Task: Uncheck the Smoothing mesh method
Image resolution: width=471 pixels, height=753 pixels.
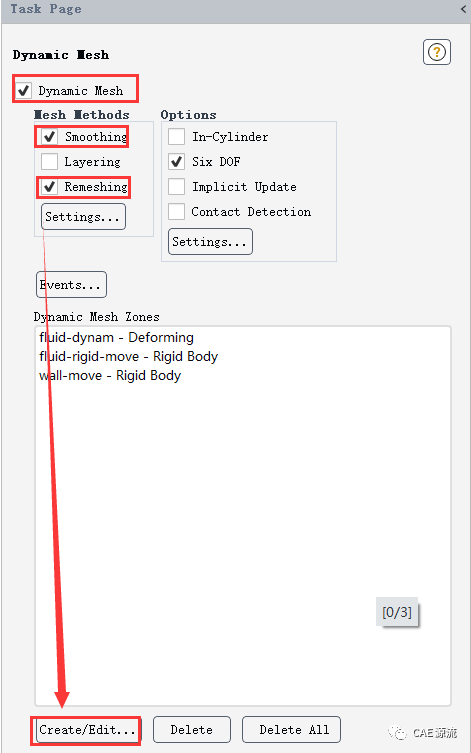Action: coord(49,137)
